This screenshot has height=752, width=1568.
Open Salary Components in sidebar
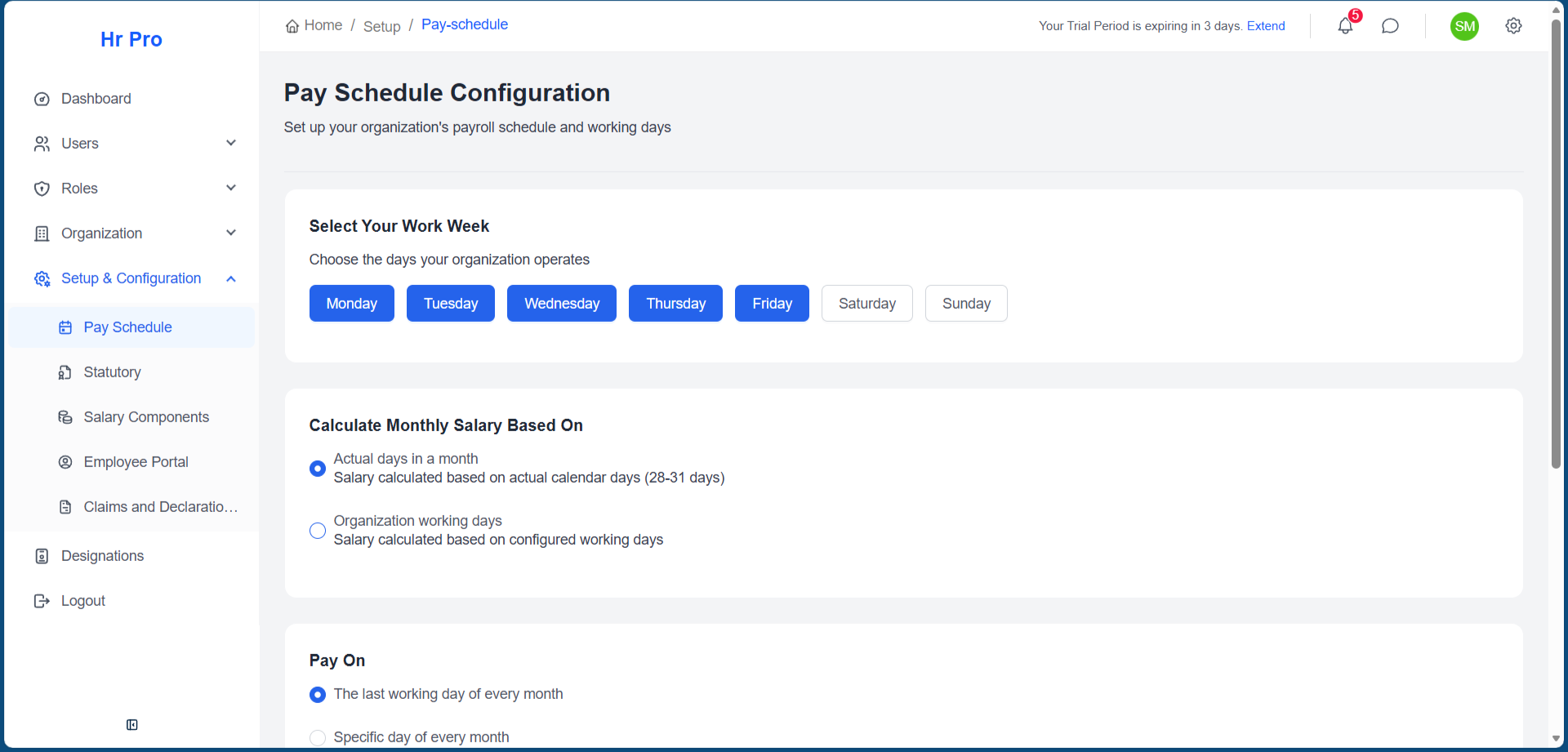[x=146, y=417]
